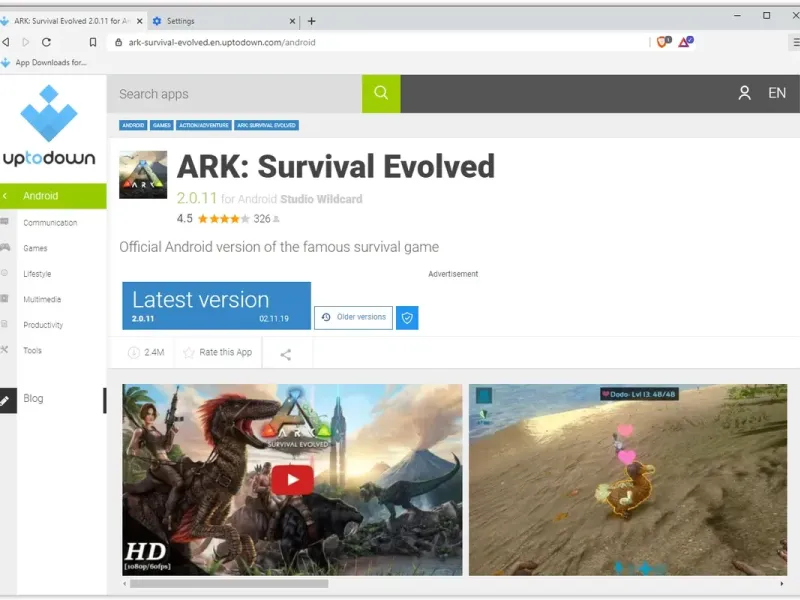Click the gallery left scroll arrow
This screenshot has height=600, width=800.
tap(124, 584)
